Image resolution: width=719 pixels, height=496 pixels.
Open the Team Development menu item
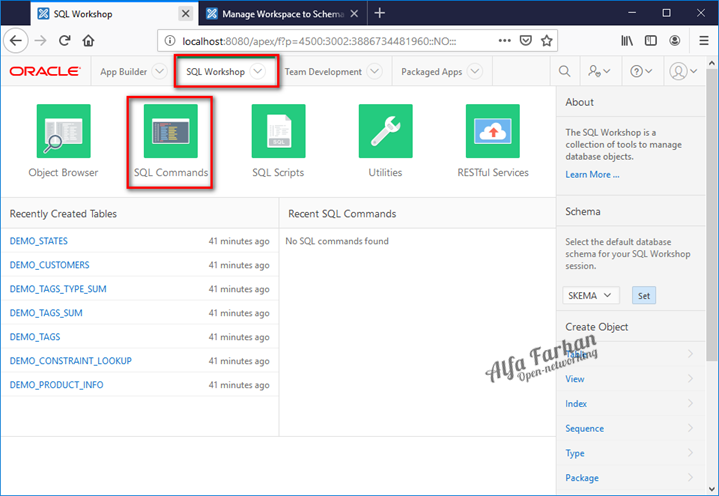point(323,72)
